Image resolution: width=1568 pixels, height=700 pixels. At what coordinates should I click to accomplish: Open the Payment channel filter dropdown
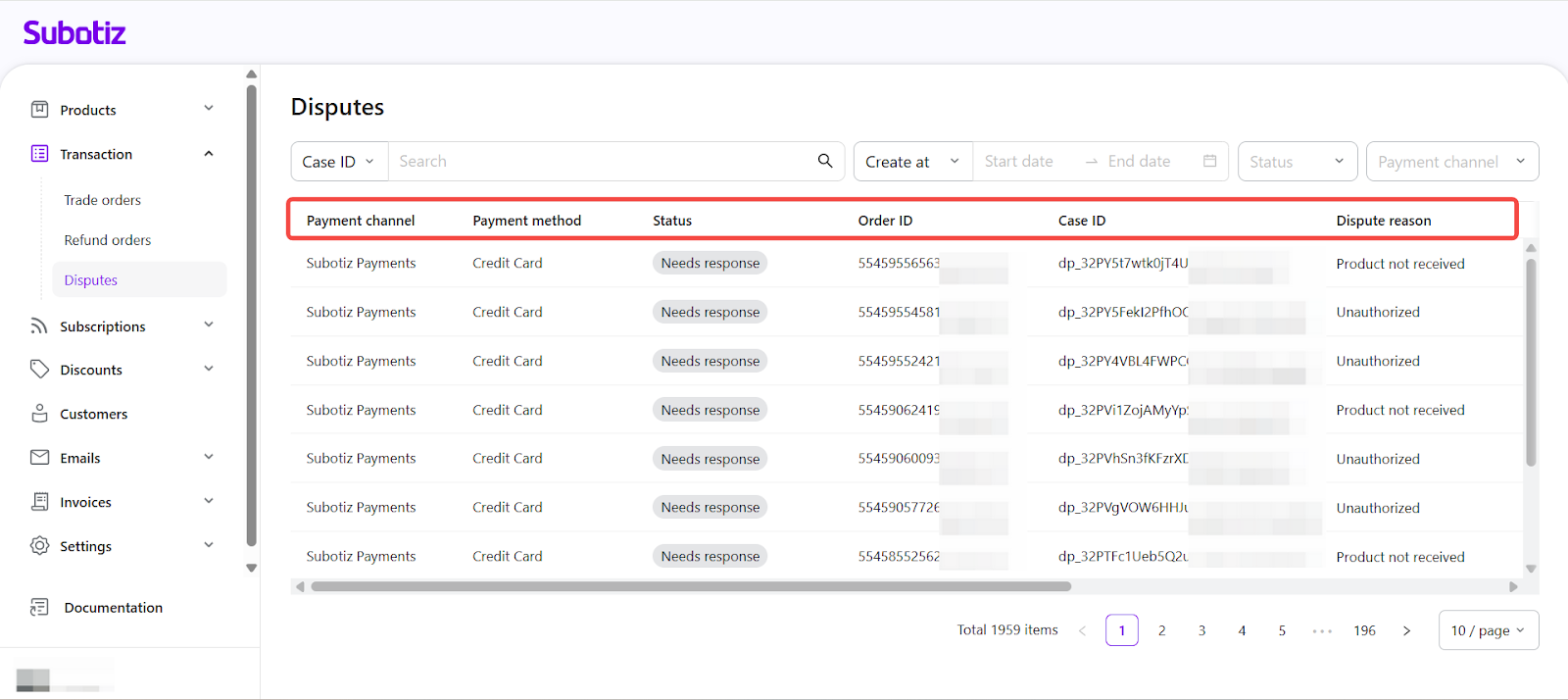(x=1451, y=162)
